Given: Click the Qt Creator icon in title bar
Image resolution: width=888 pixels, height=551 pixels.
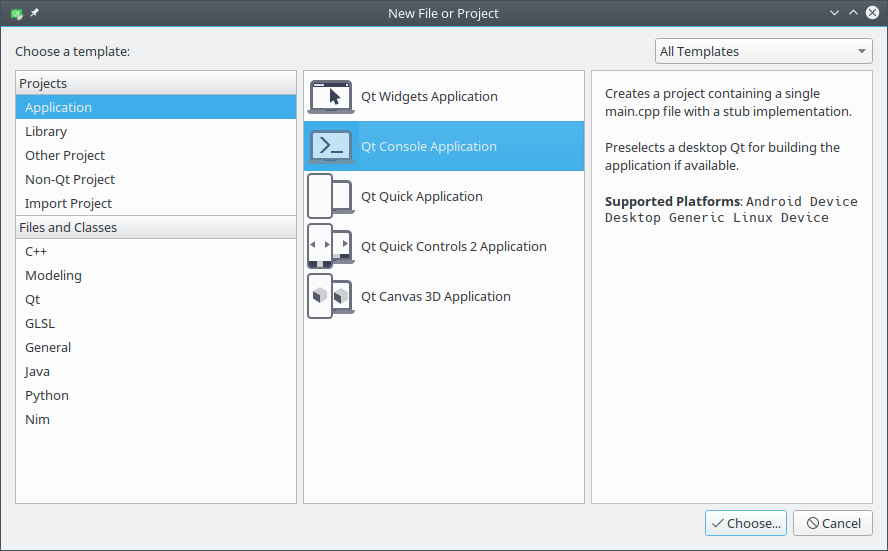Looking at the screenshot, I should [17, 13].
